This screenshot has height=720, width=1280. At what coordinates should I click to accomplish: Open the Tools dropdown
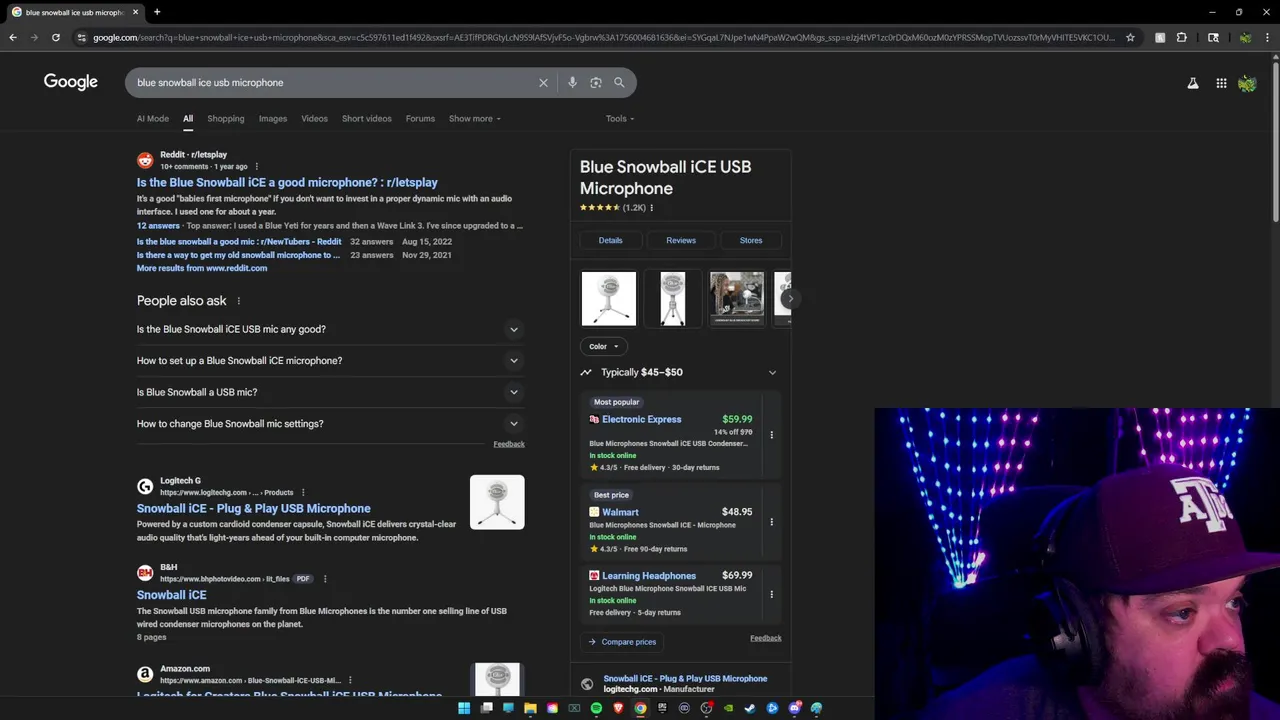click(620, 119)
